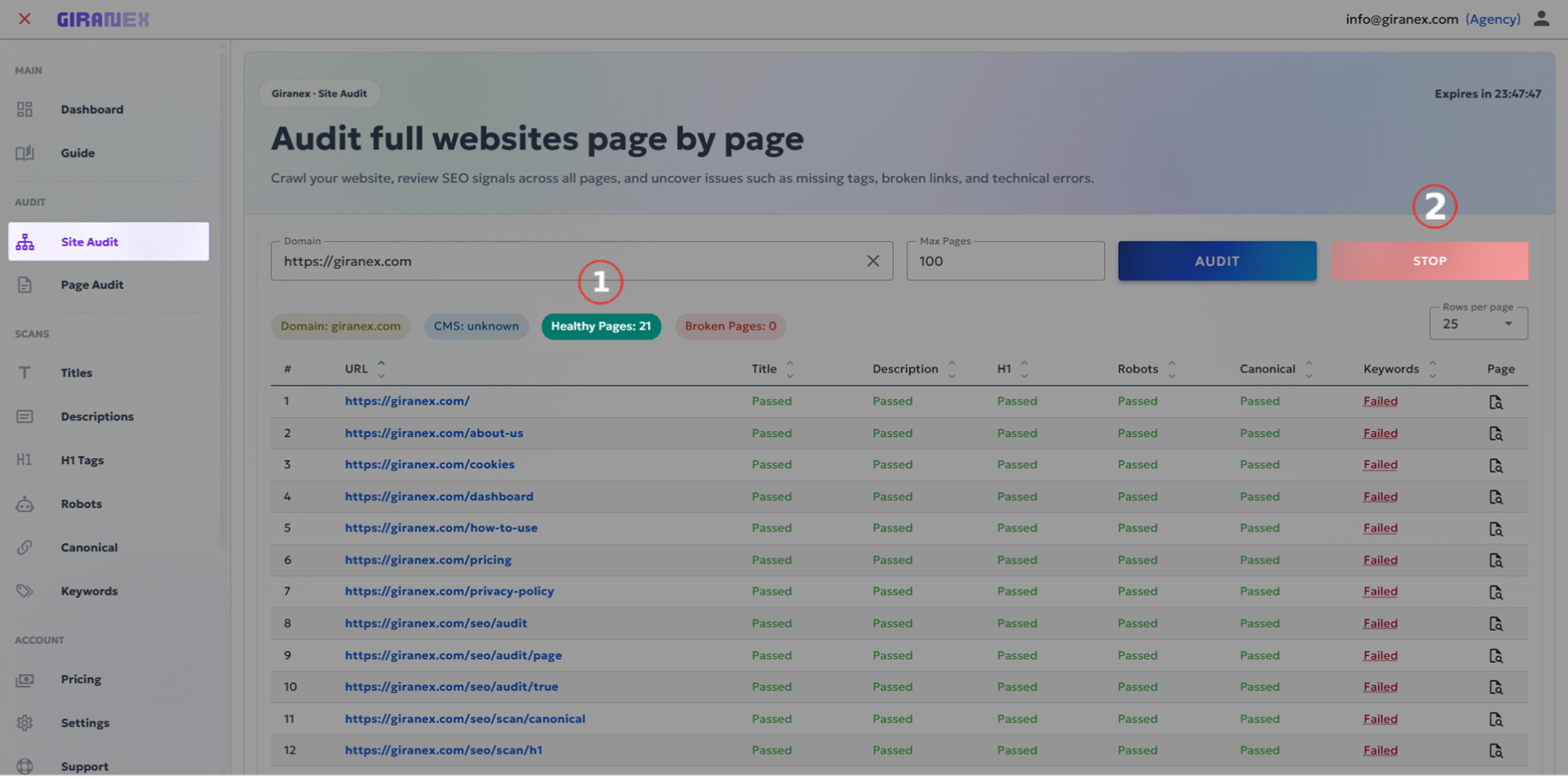The image size is (1568, 779).
Task: Click the Healthy Pages: 21 chip
Action: point(601,326)
